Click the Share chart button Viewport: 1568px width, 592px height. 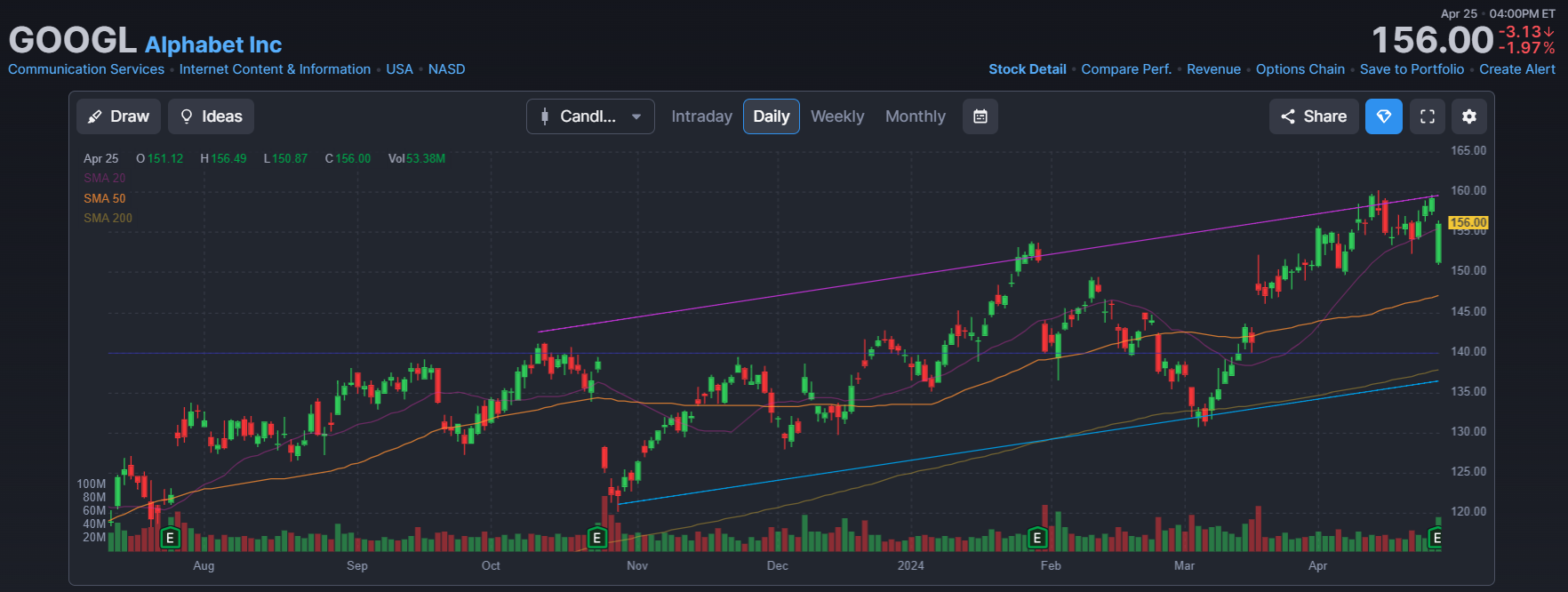[1314, 116]
